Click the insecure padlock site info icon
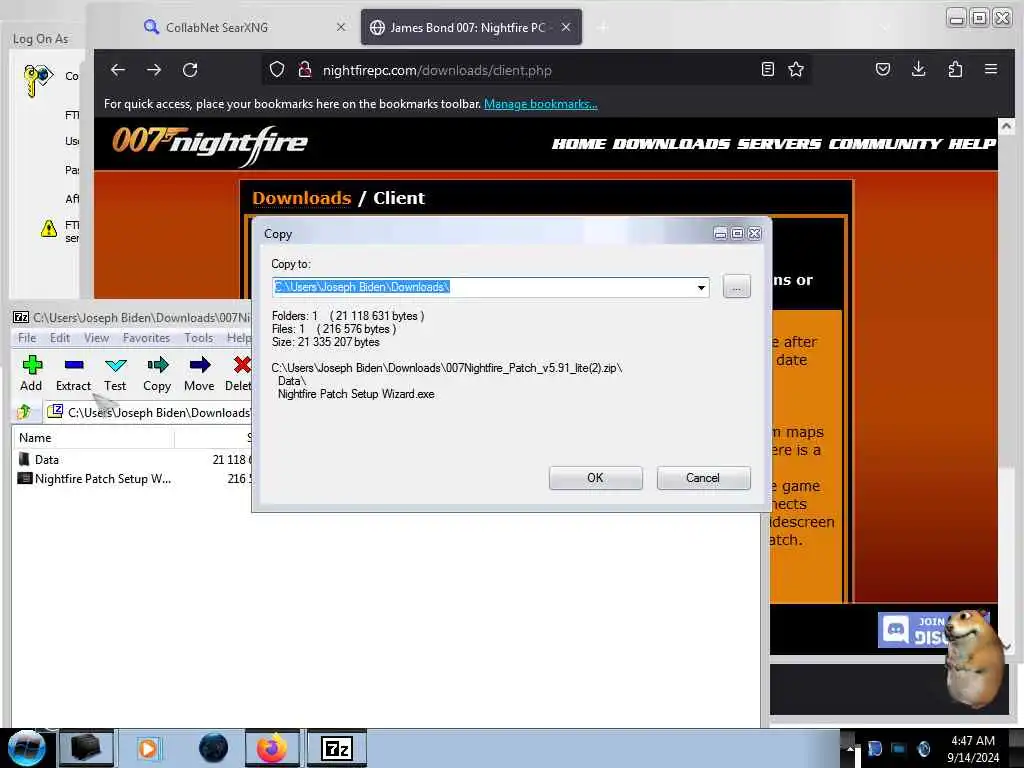The image size is (1024, 768). [304, 69]
